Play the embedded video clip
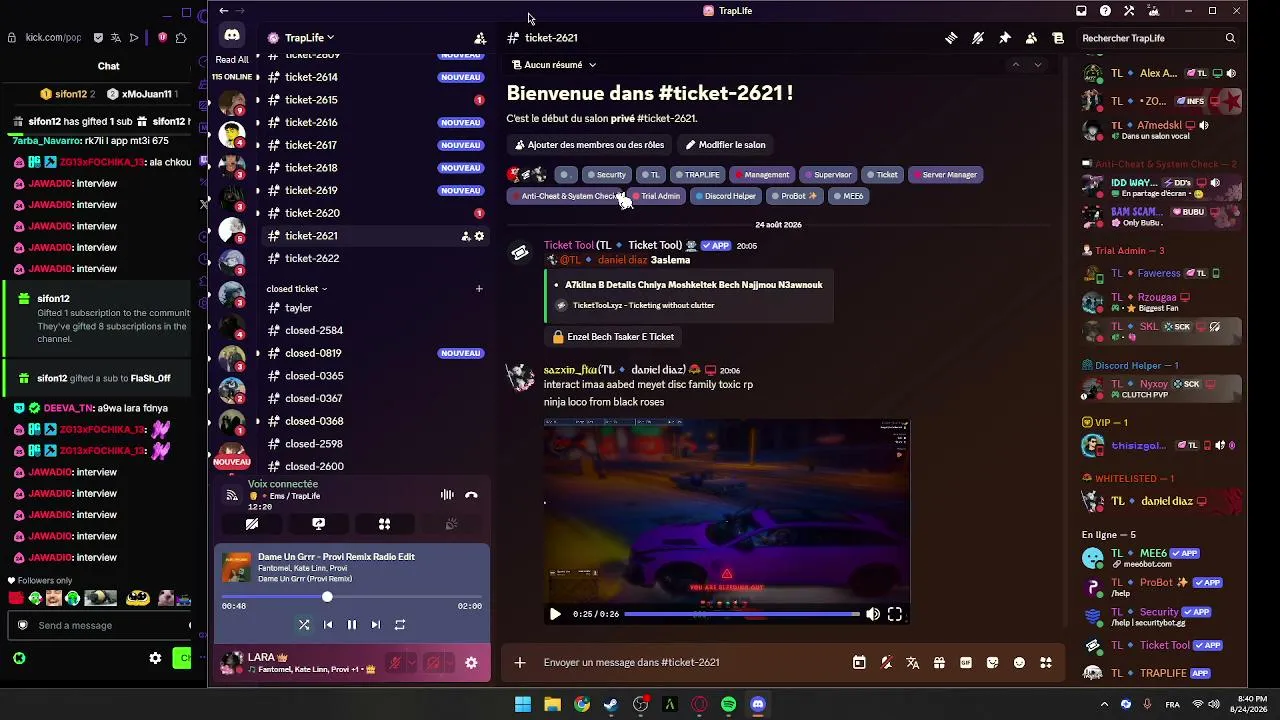 click(x=555, y=615)
